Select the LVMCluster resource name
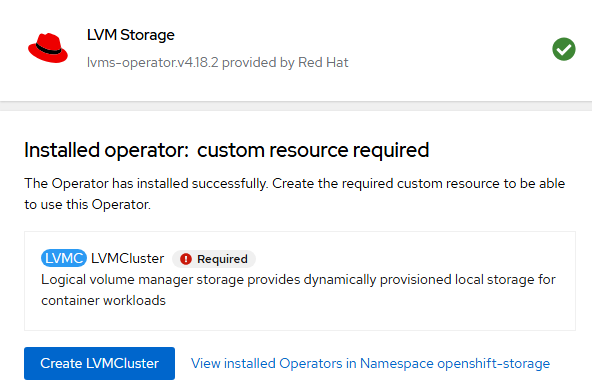This screenshot has height=392, width=592. pyautogui.click(x=128, y=258)
